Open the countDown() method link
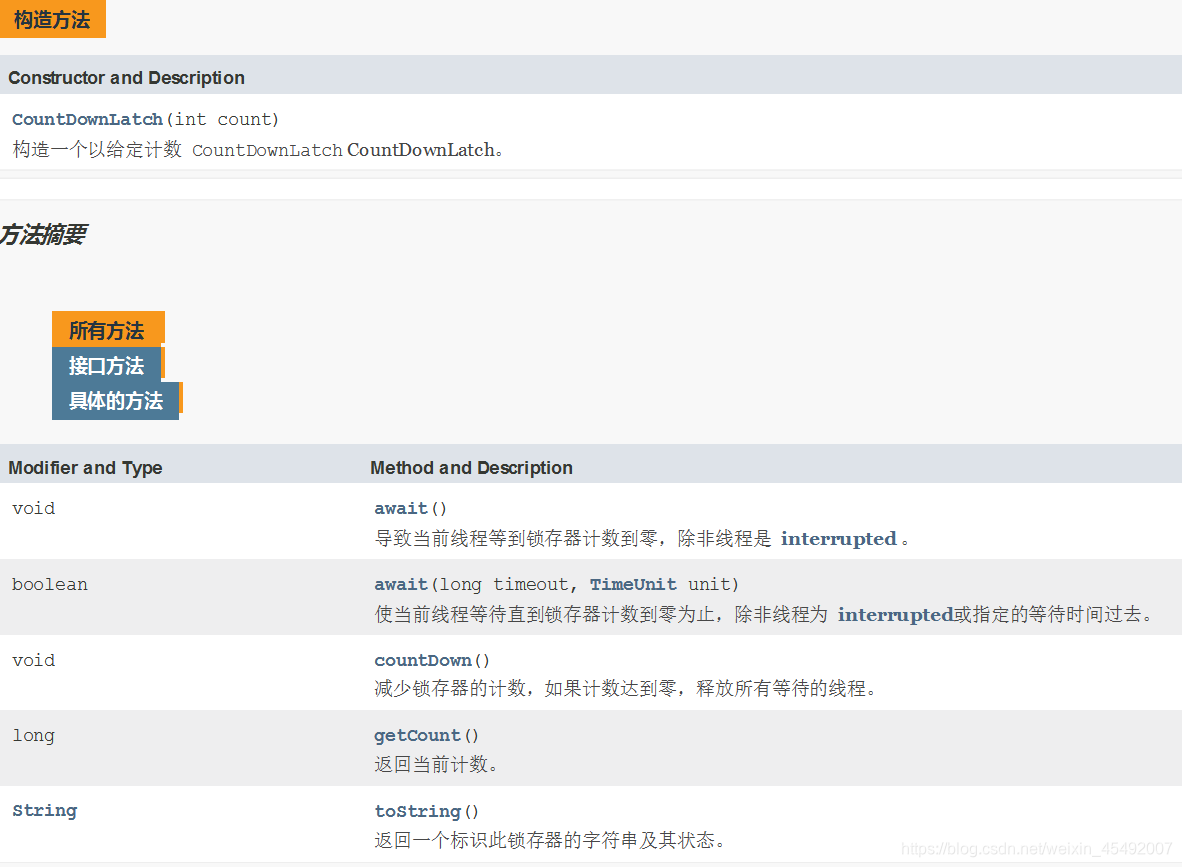The height and width of the screenshot is (867, 1182). pyautogui.click(x=423, y=660)
